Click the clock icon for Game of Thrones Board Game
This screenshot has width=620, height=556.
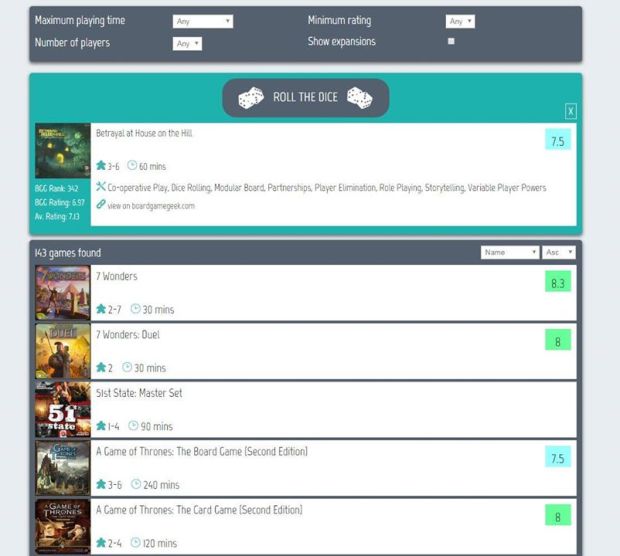133,485
